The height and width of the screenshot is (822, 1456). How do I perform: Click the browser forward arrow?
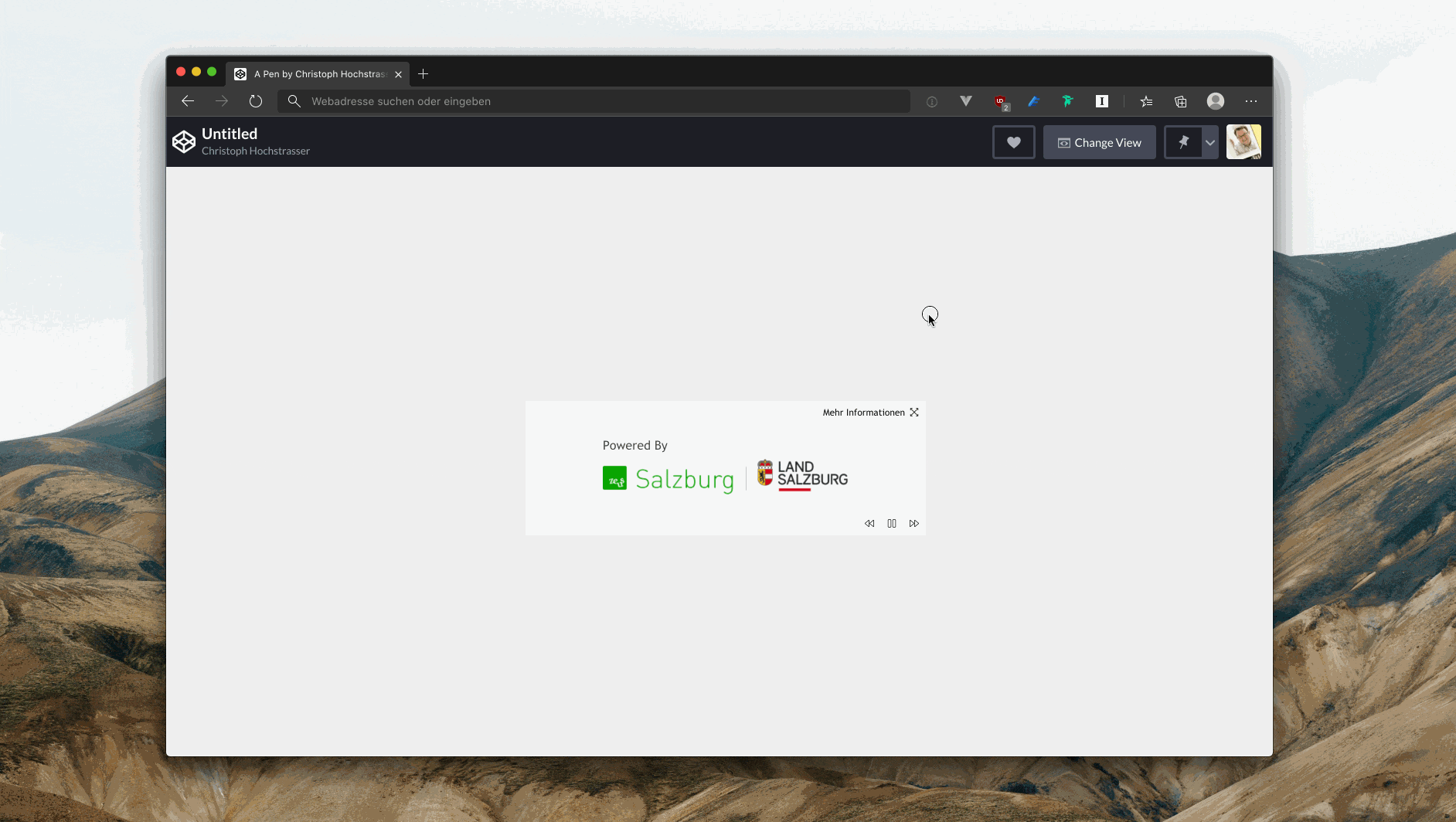tap(222, 101)
